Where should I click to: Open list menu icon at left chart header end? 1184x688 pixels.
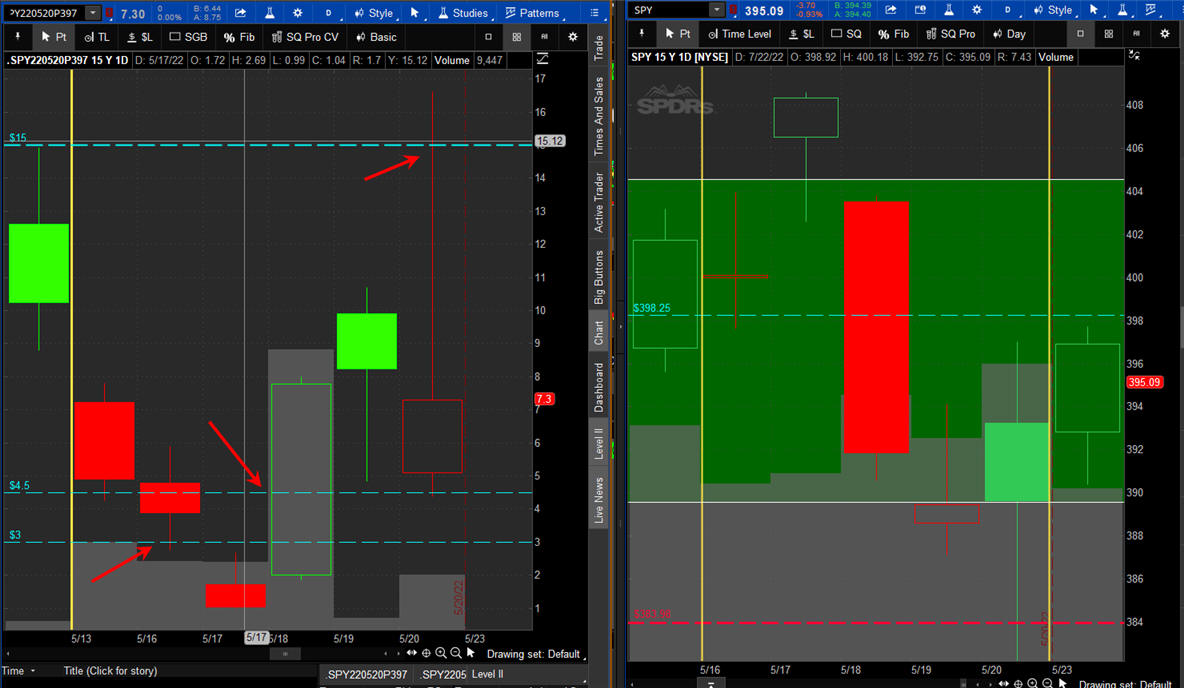point(594,13)
